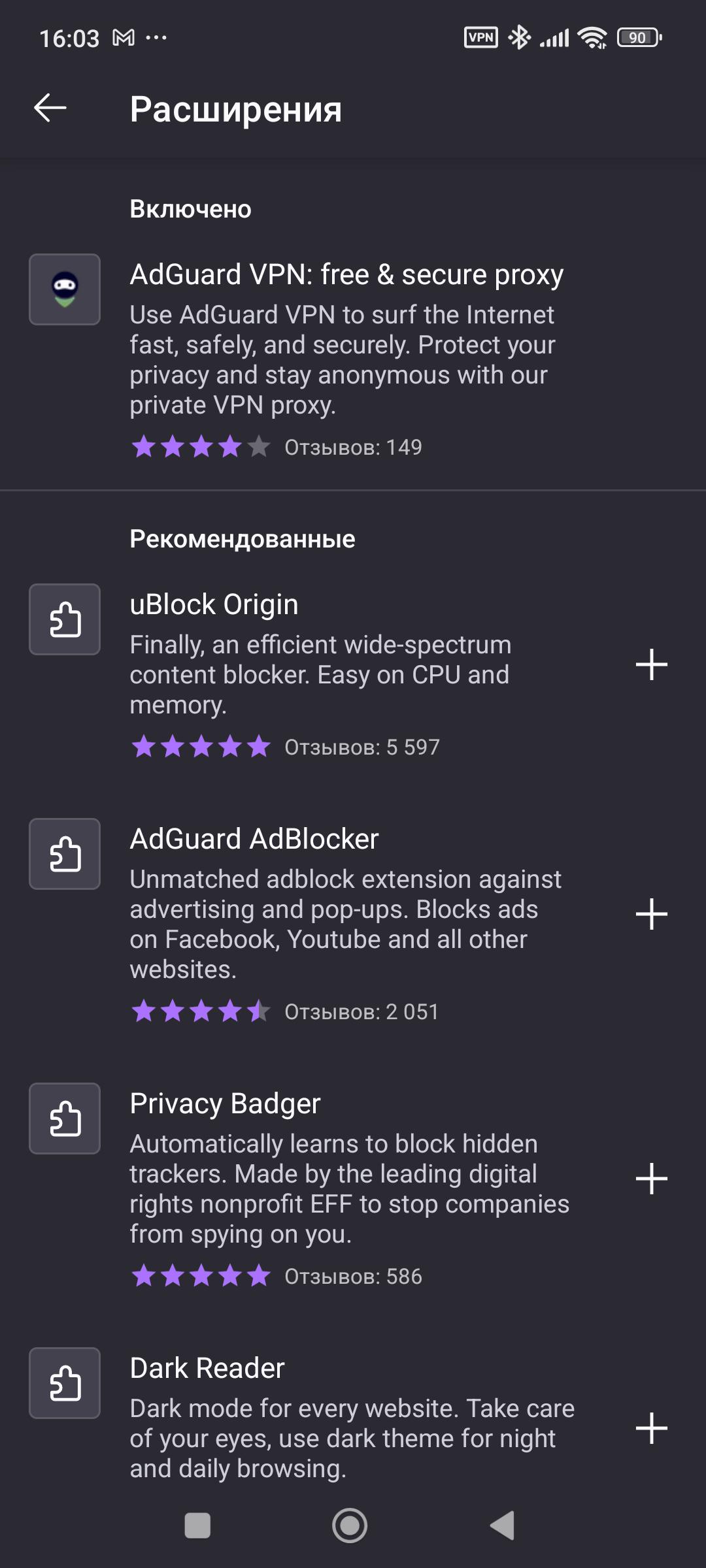This screenshot has width=706, height=1568.
Task: Open Privacy Badger extension entry
Action: pyautogui.click(x=225, y=1104)
